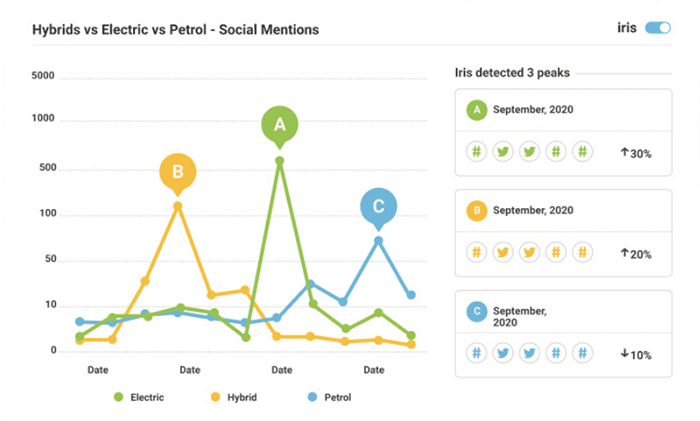The height and width of the screenshot is (421, 700).
Task: Toggle the Hybrid series in the legend
Action: pyautogui.click(x=233, y=397)
